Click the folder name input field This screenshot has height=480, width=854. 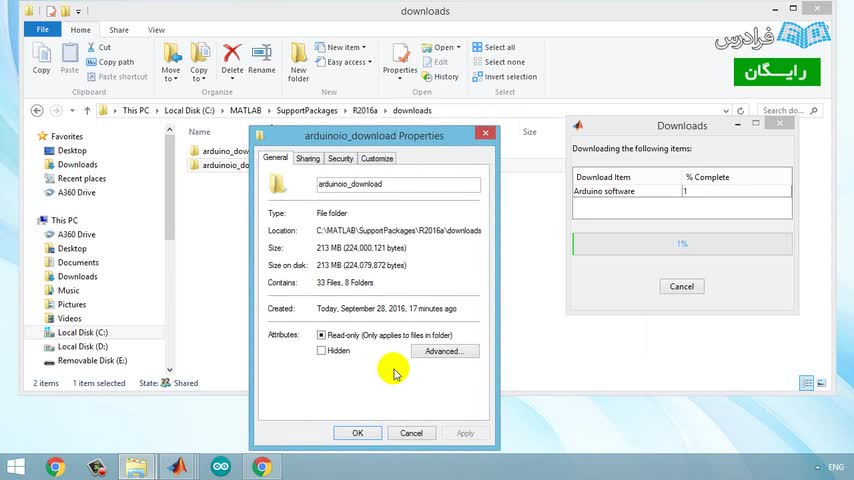click(398, 184)
